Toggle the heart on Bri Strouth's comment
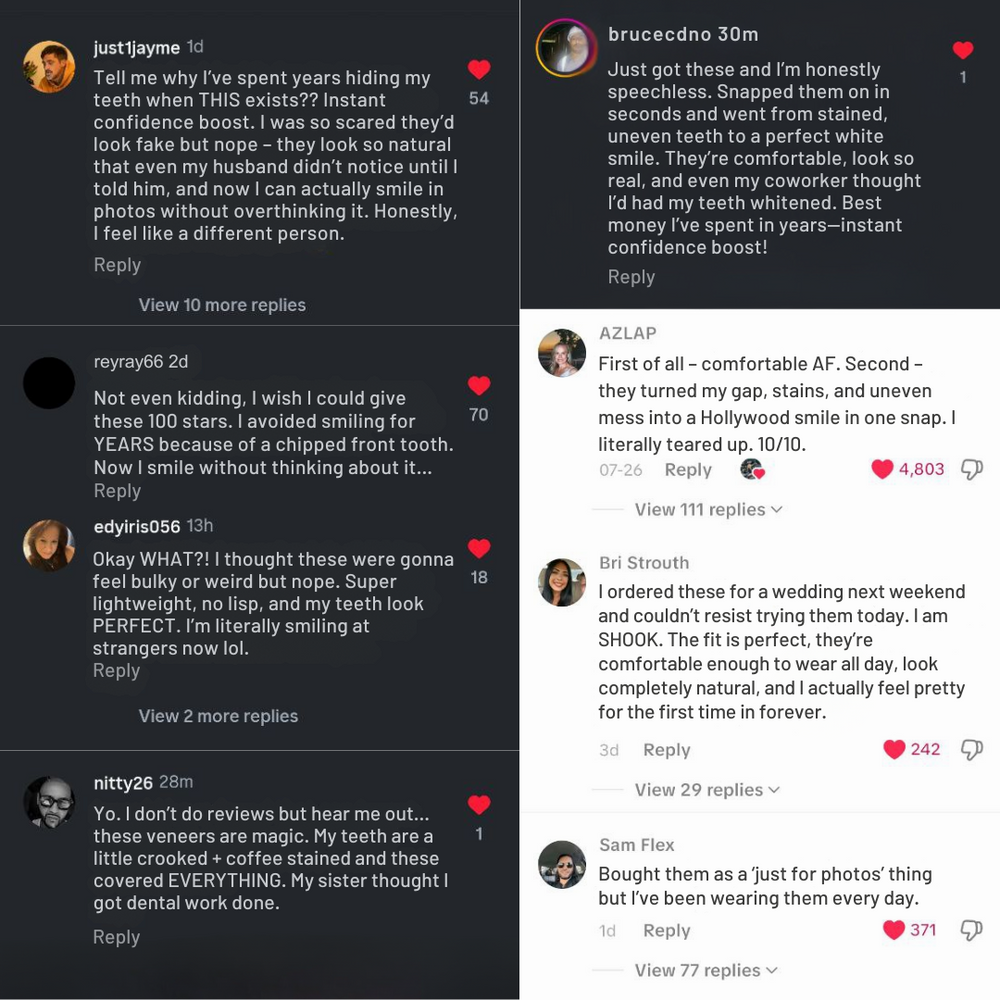The image size is (1000, 1000). [894, 750]
